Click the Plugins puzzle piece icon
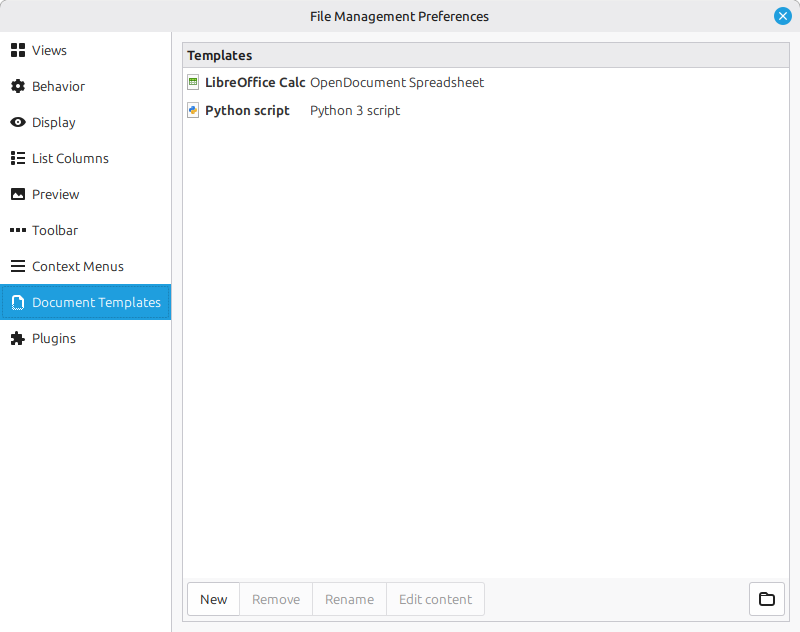Viewport: 800px width, 632px height. pyautogui.click(x=18, y=339)
